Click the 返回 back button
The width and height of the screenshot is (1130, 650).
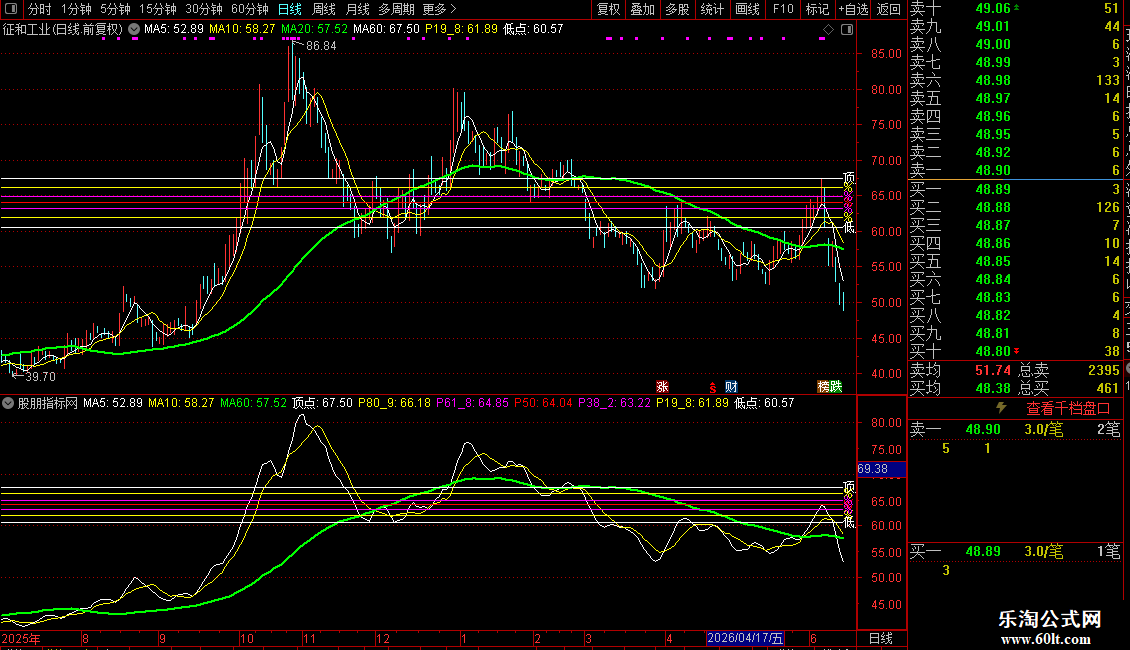click(x=889, y=9)
